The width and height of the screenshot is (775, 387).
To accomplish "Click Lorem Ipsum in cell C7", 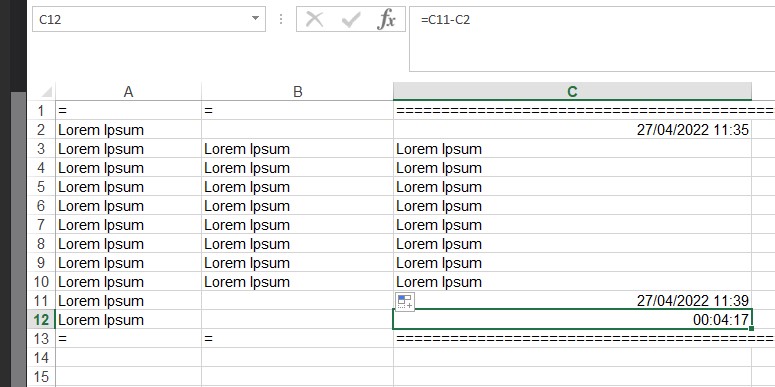I will coord(439,225).
